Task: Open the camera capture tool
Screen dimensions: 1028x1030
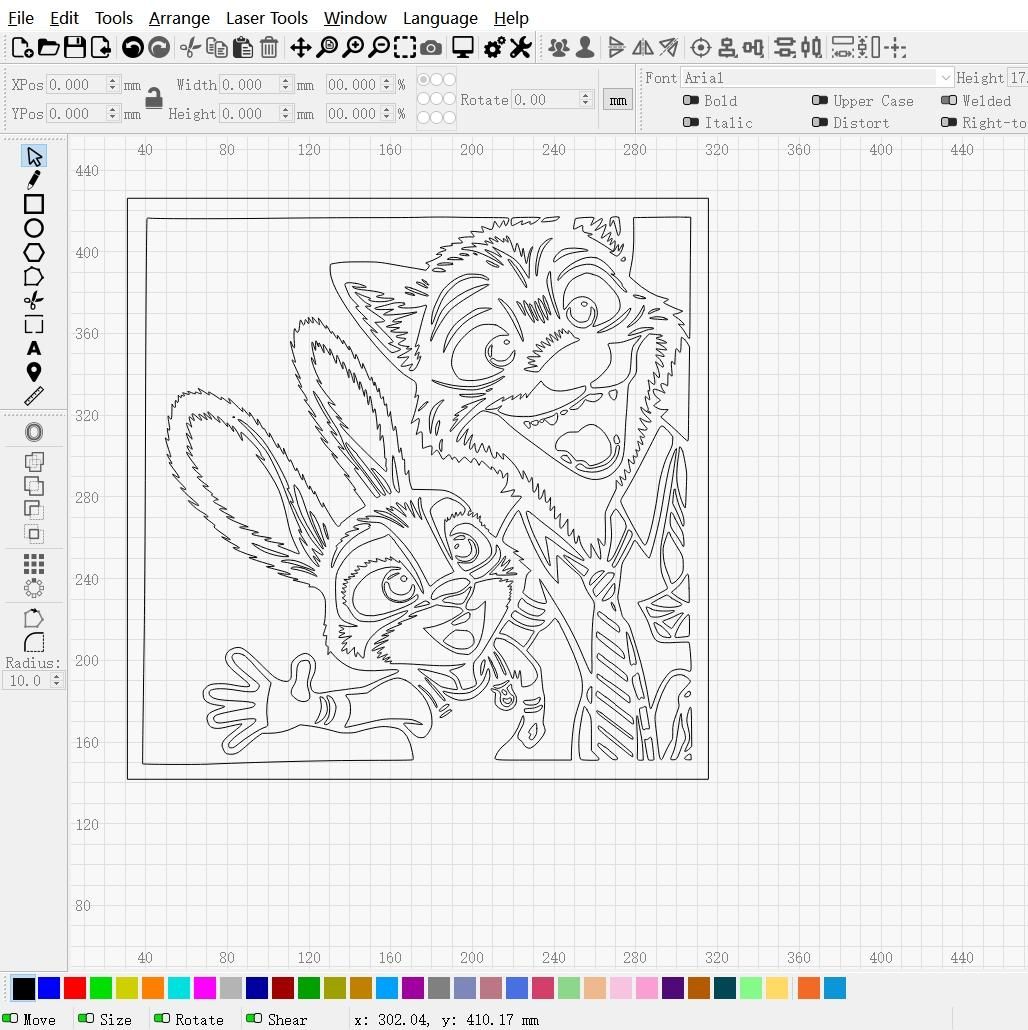Action: (431, 47)
